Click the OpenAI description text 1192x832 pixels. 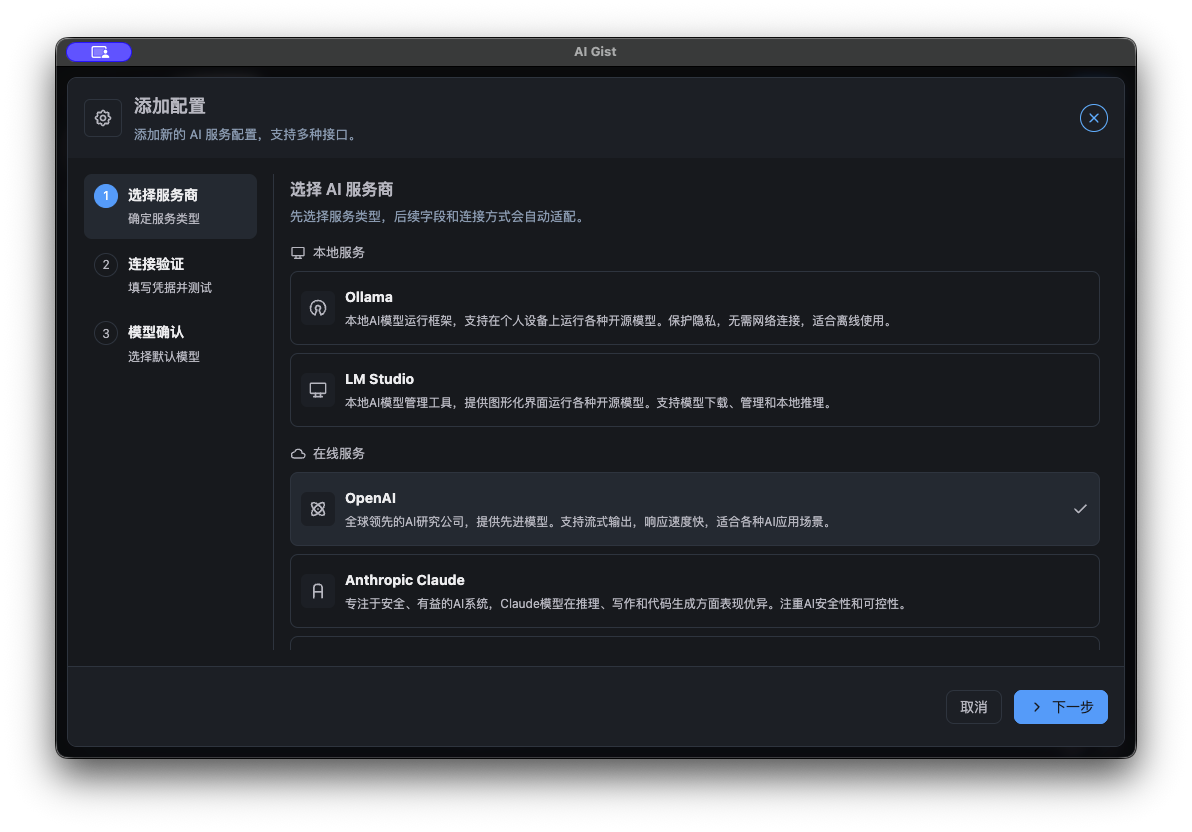tap(591, 522)
